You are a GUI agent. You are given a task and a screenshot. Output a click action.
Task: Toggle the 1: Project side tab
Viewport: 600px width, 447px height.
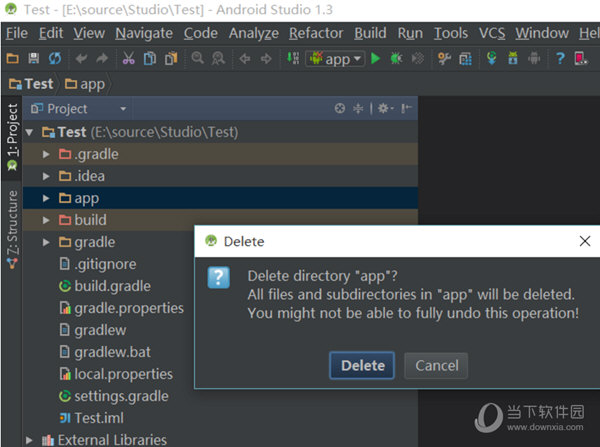12,137
